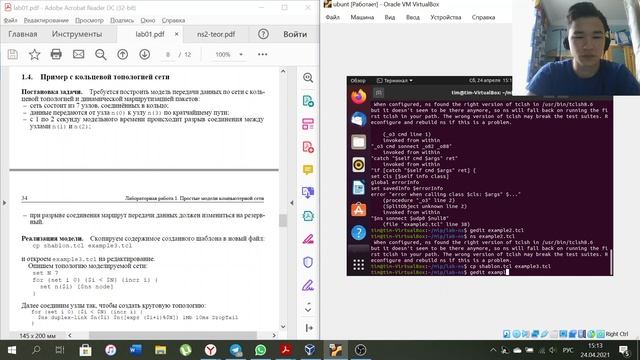
Task: Switch to the Инструменты tab in Acrobat
Action: [77, 34]
